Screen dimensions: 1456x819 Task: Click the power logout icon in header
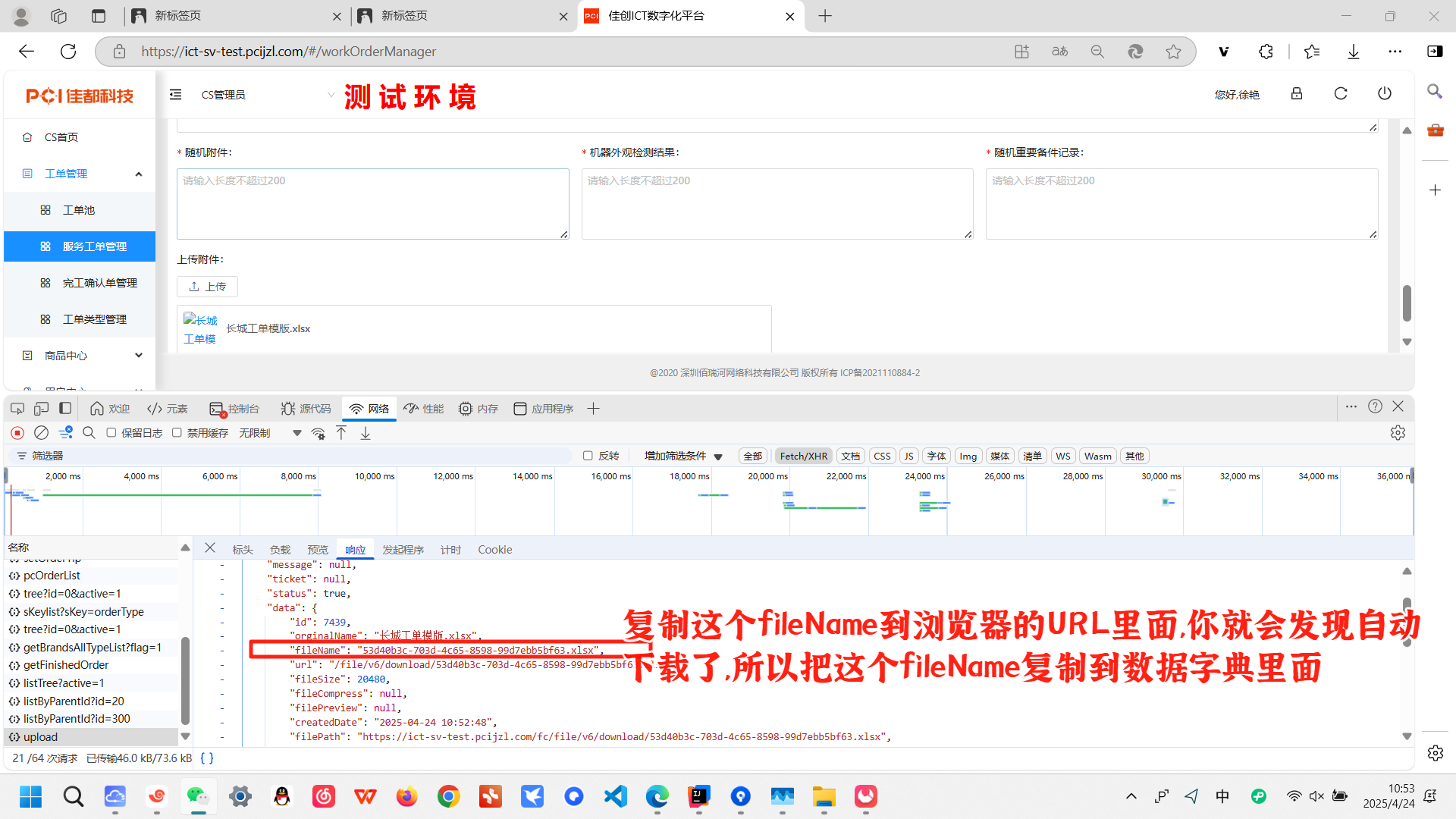[1385, 93]
